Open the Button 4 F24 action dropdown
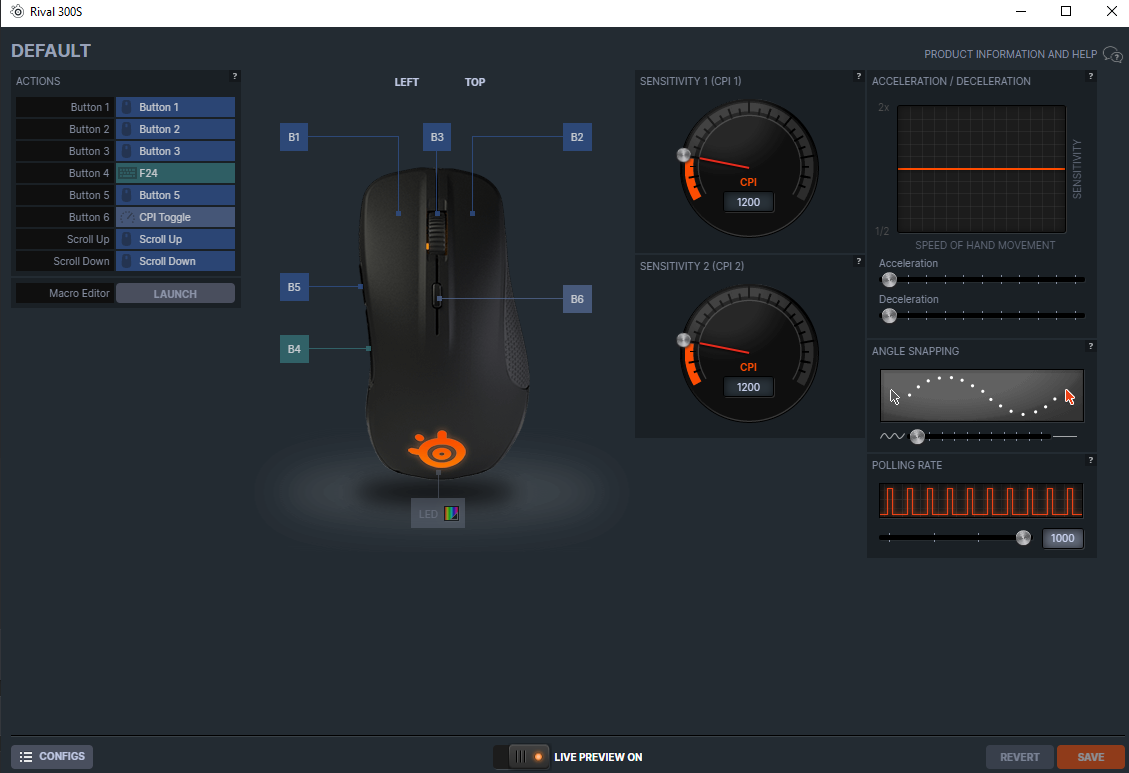This screenshot has width=1129, height=773. click(175, 173)
